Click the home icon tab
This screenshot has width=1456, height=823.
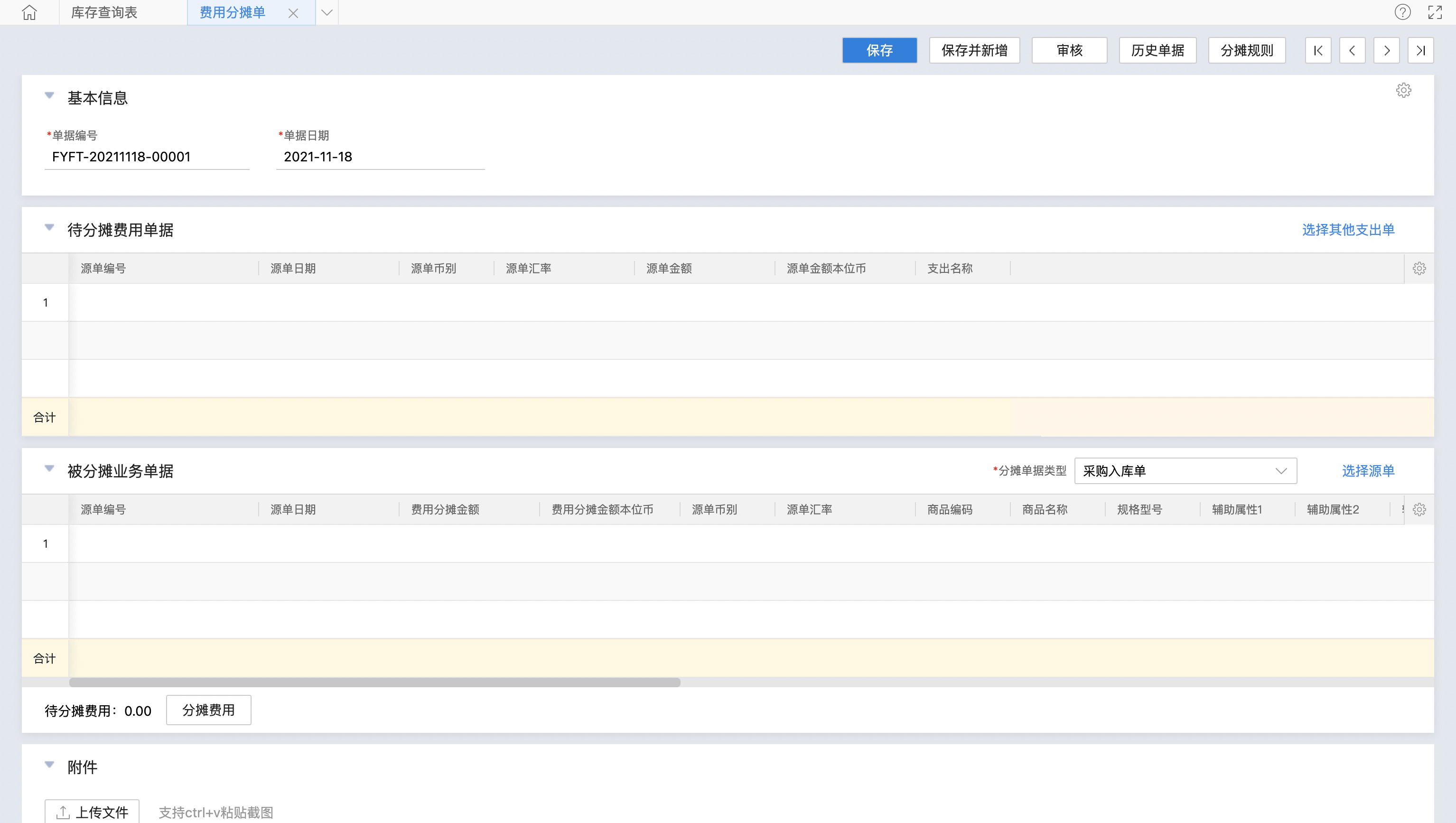point(29,12)
